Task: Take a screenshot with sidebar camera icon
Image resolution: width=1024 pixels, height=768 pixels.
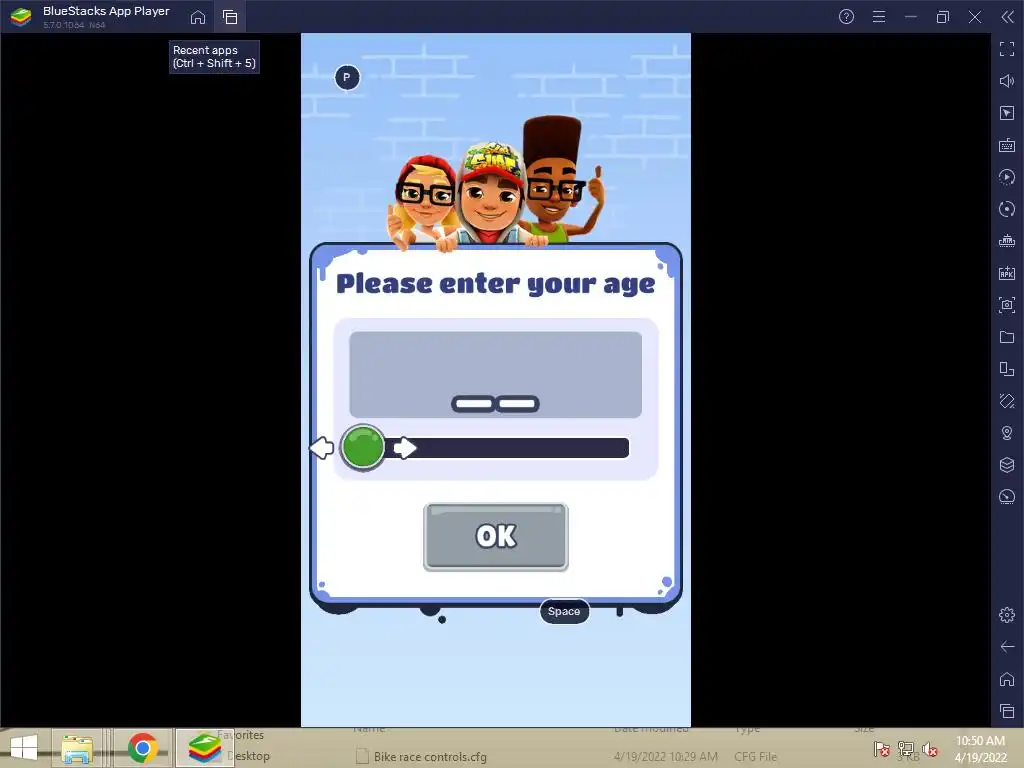Action: 1007,305
